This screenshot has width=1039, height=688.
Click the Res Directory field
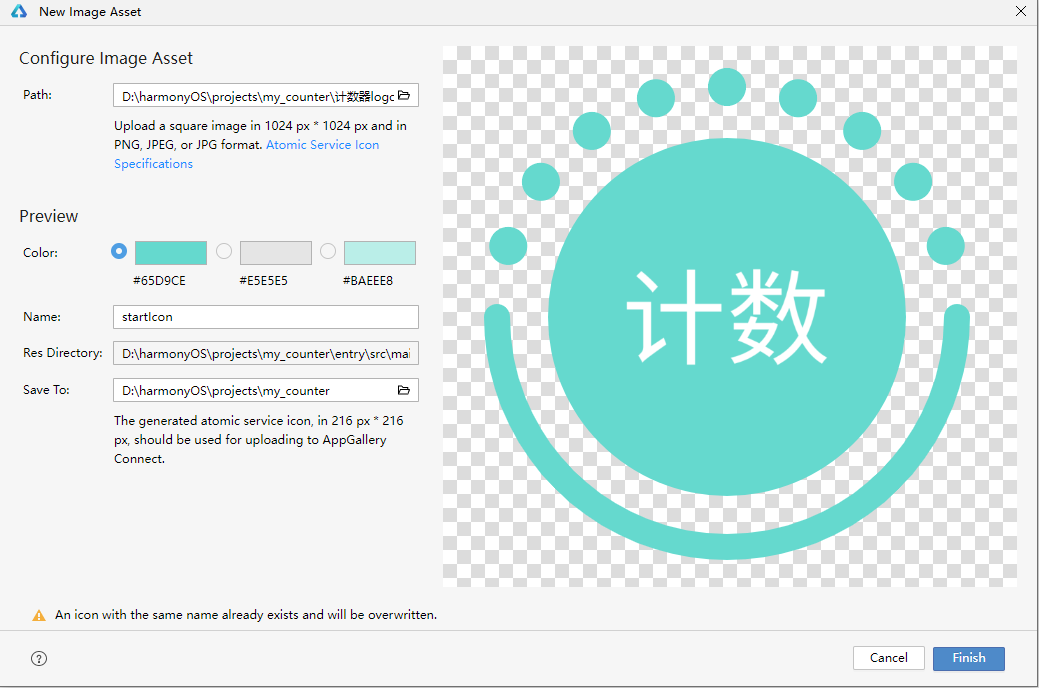[x=266, y=353]
